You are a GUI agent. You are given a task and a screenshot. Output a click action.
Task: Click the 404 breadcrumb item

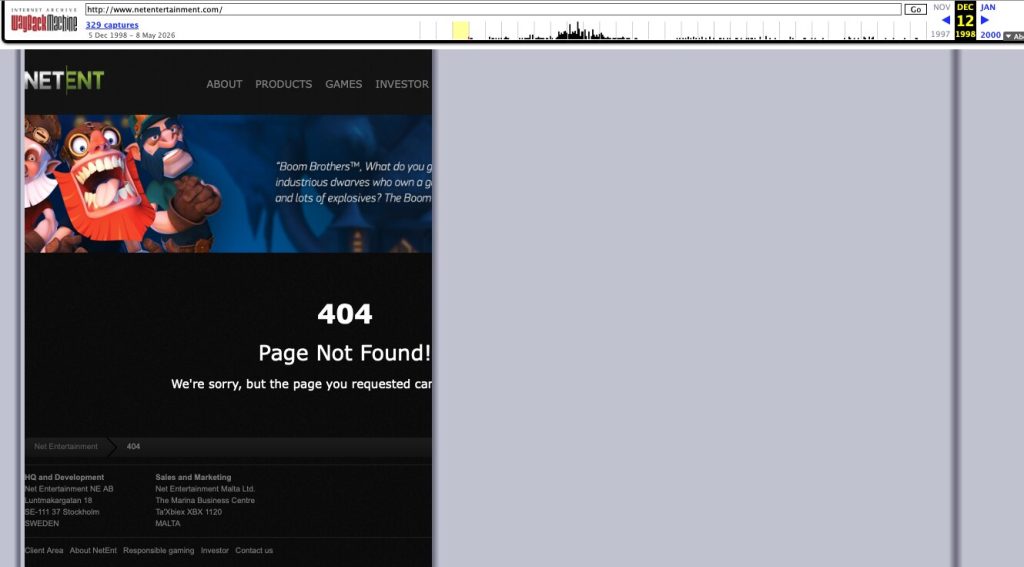133,446
